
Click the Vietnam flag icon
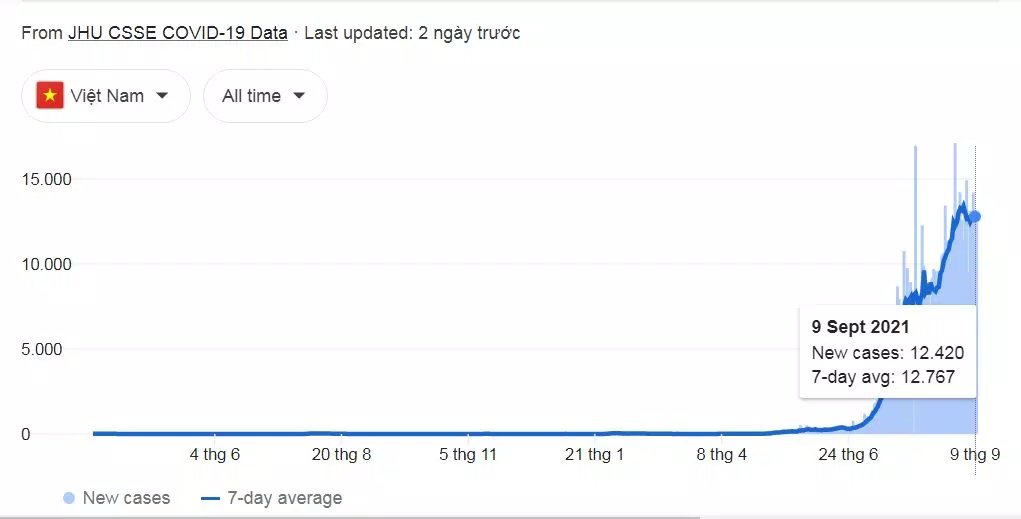point(50,96)
